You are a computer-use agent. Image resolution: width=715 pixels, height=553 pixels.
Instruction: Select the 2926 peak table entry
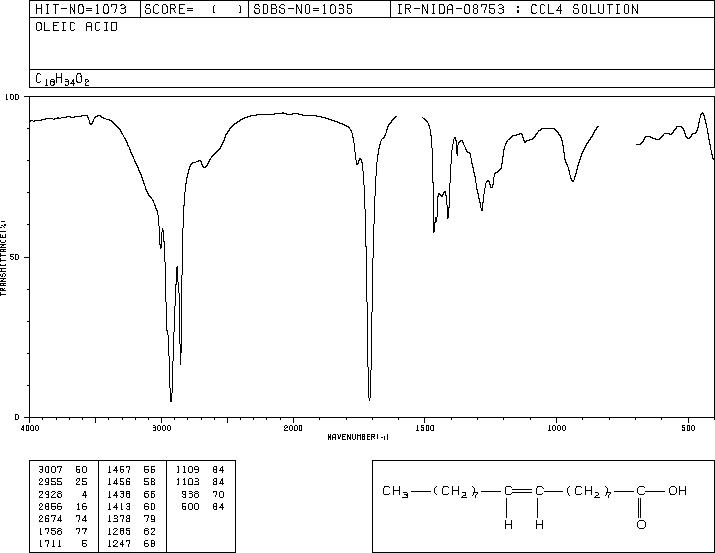click(x=63, y=494)
